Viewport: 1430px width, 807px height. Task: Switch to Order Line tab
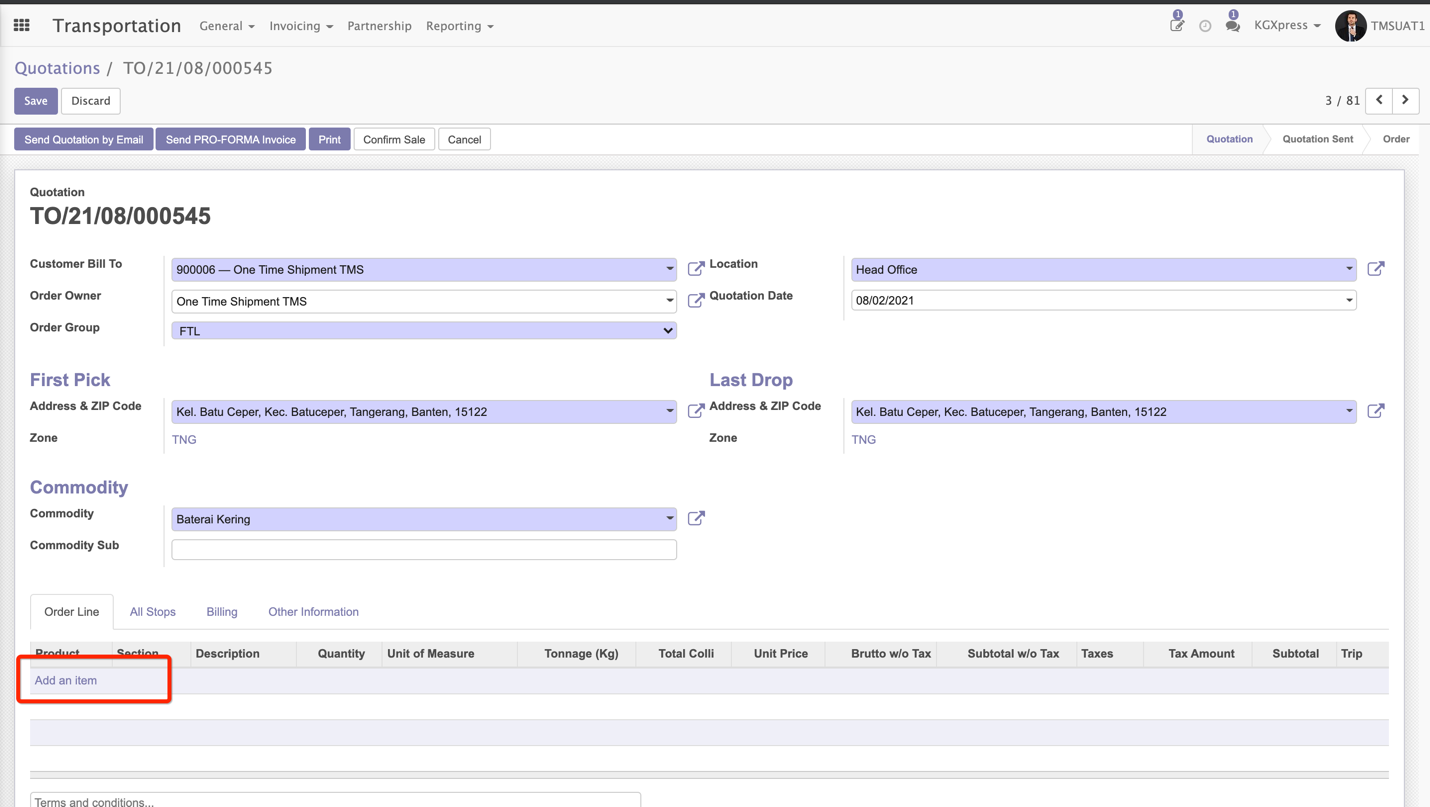click(x=72, y=612)
